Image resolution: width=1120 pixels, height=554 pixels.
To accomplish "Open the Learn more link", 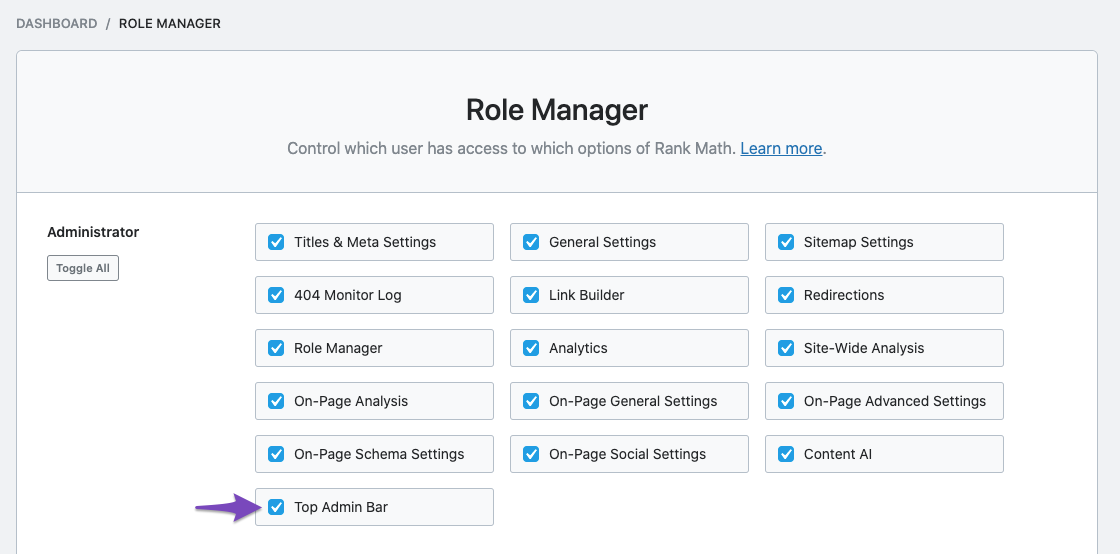I will pos(781,148).
